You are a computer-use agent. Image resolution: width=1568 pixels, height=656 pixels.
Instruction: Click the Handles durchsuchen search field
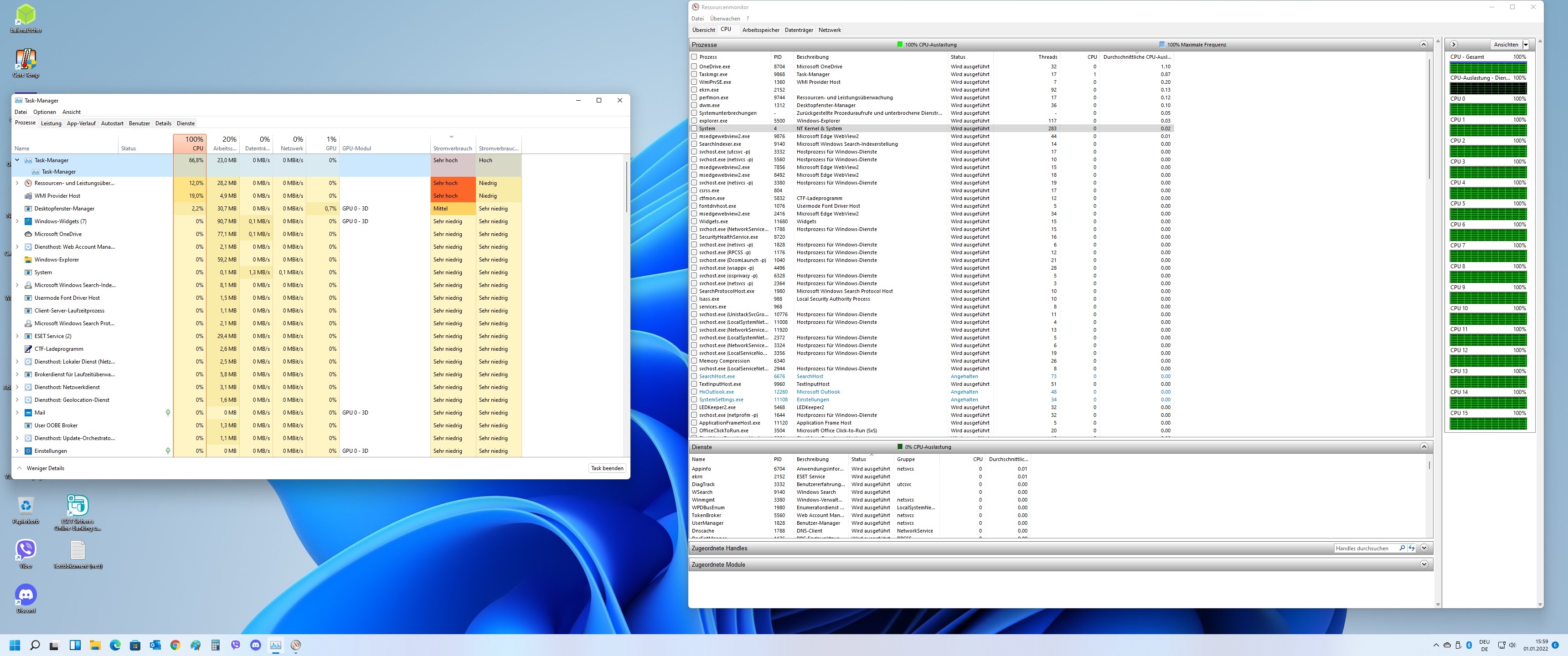tap(1364, 548)
